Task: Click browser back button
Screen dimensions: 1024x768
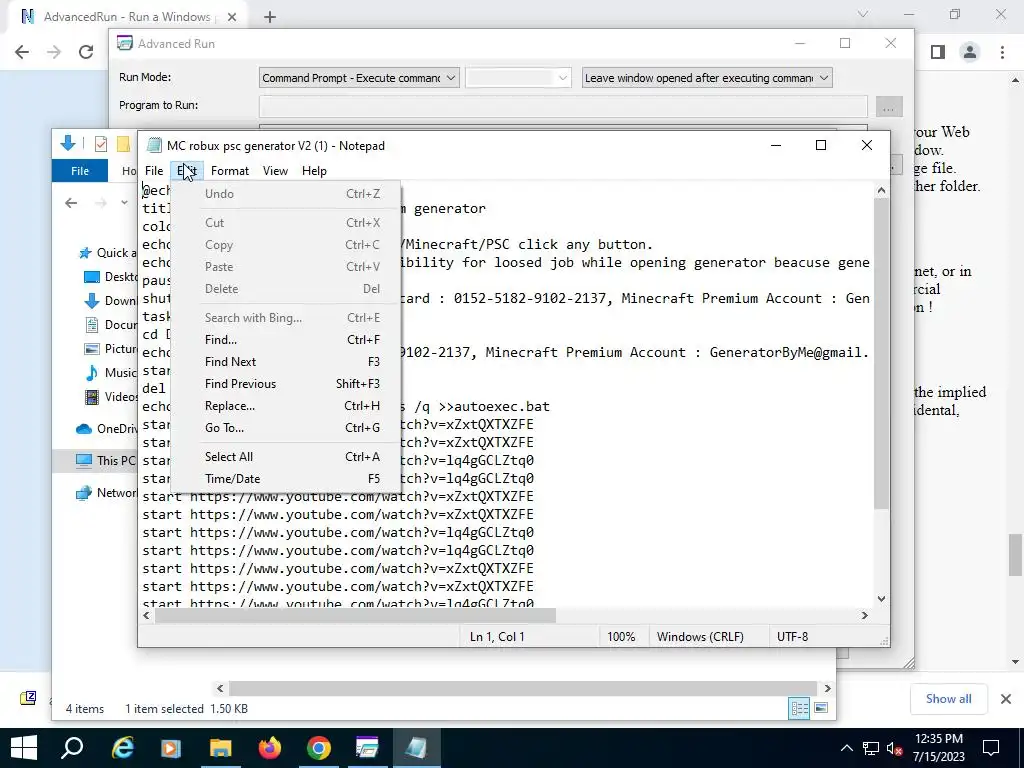Action: [22, 52]
